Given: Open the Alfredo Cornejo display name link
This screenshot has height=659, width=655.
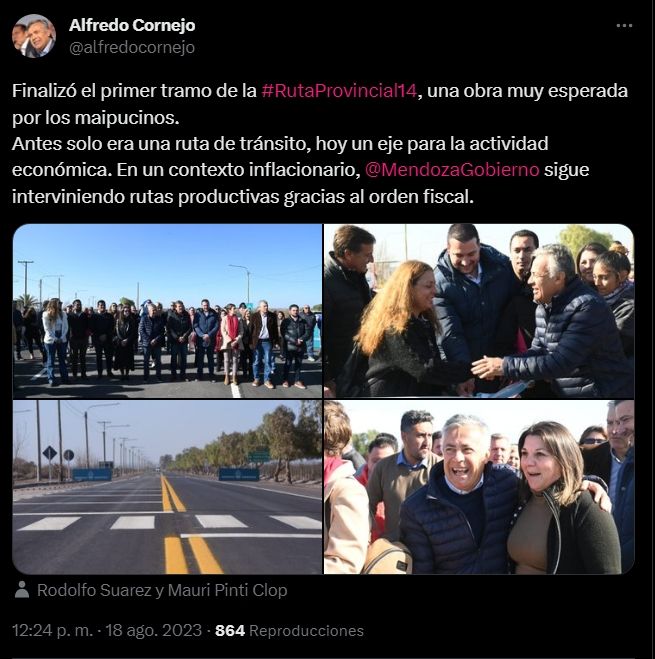Looking at the screenshot, I should coord(132,25).
